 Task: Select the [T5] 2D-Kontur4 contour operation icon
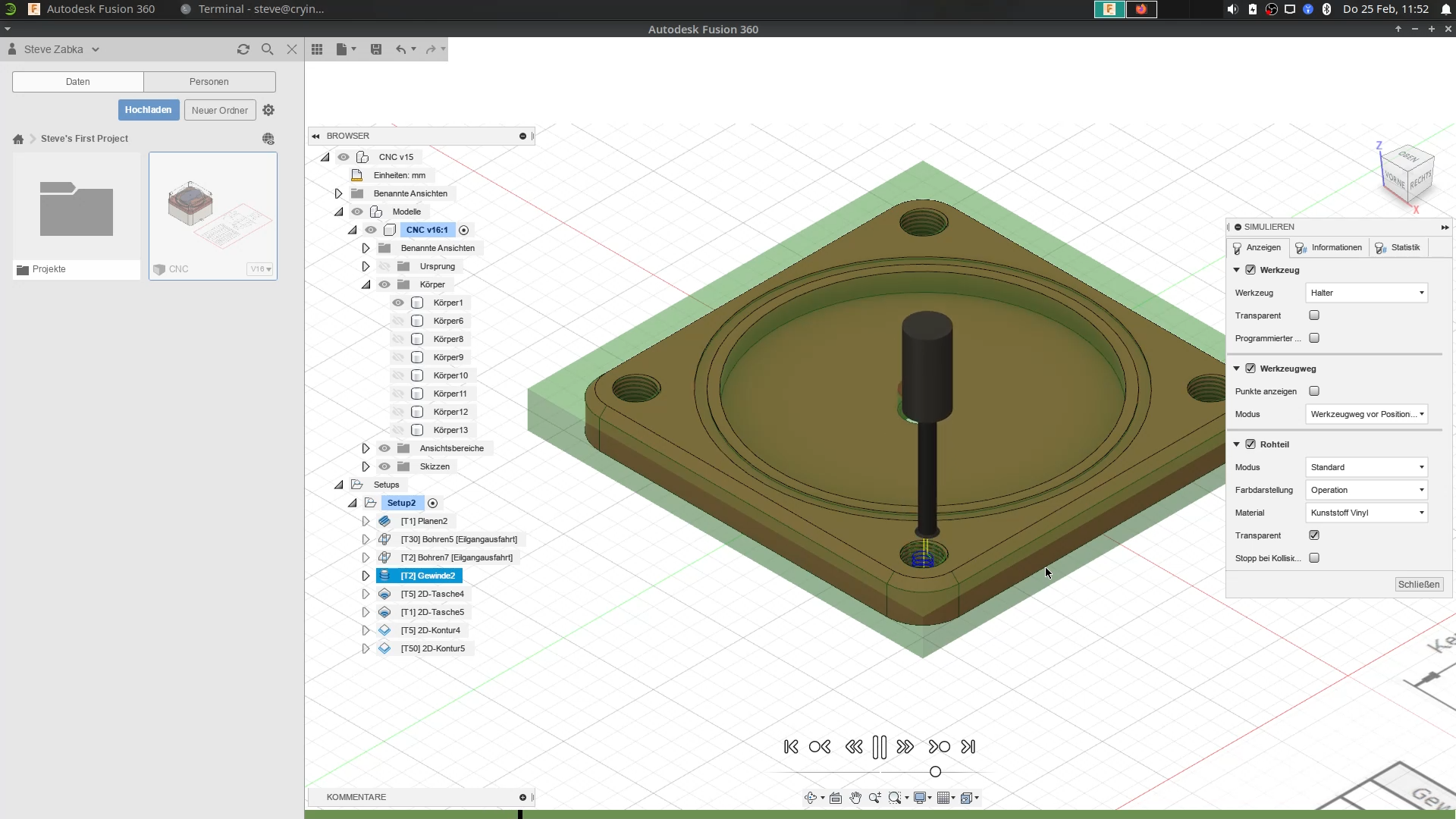pyautogui.click(x=384, y=630)
